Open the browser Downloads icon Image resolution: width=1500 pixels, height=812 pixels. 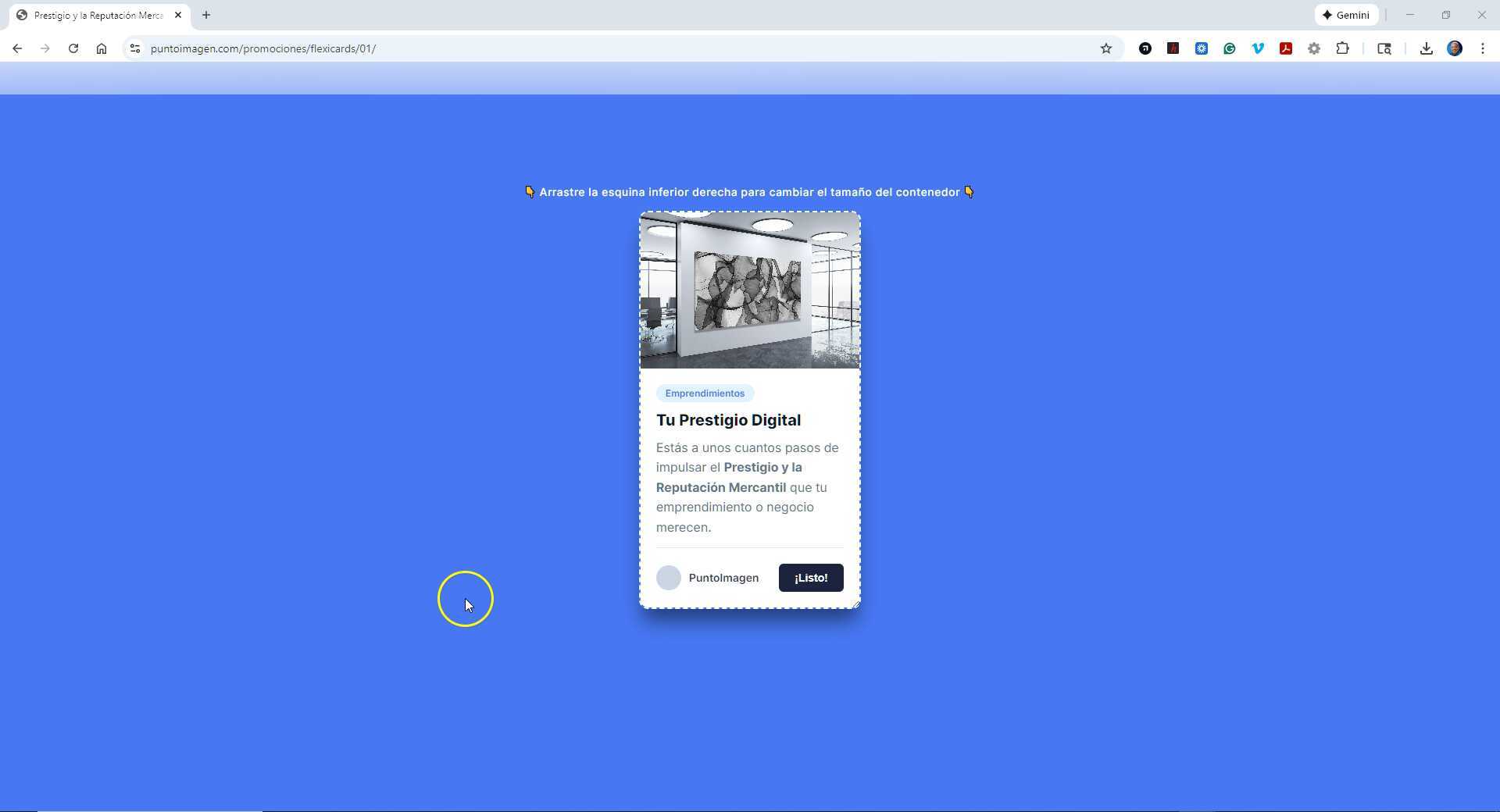click(1426, 48)
